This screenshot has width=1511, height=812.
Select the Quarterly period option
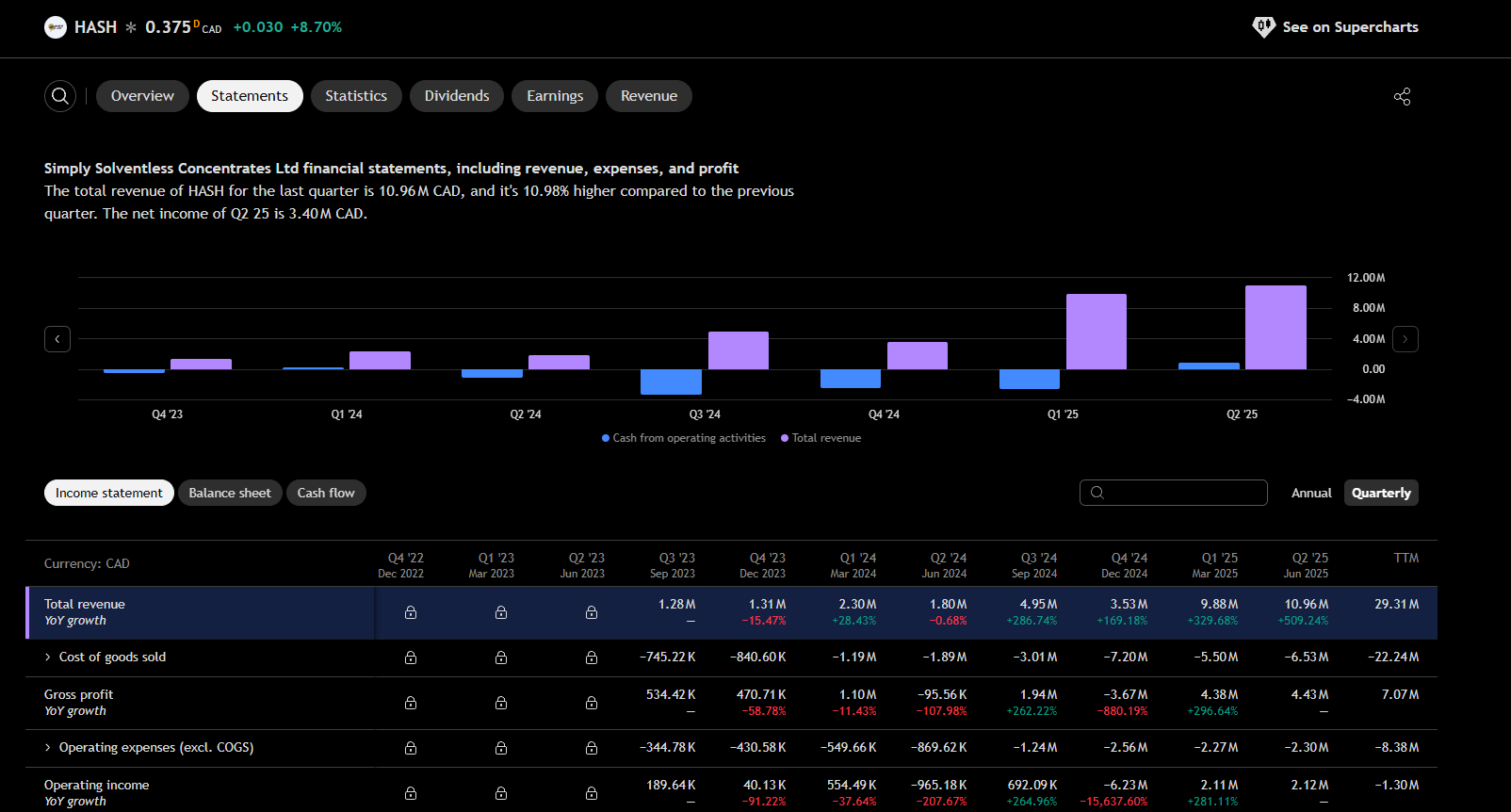click(1381, 493)
